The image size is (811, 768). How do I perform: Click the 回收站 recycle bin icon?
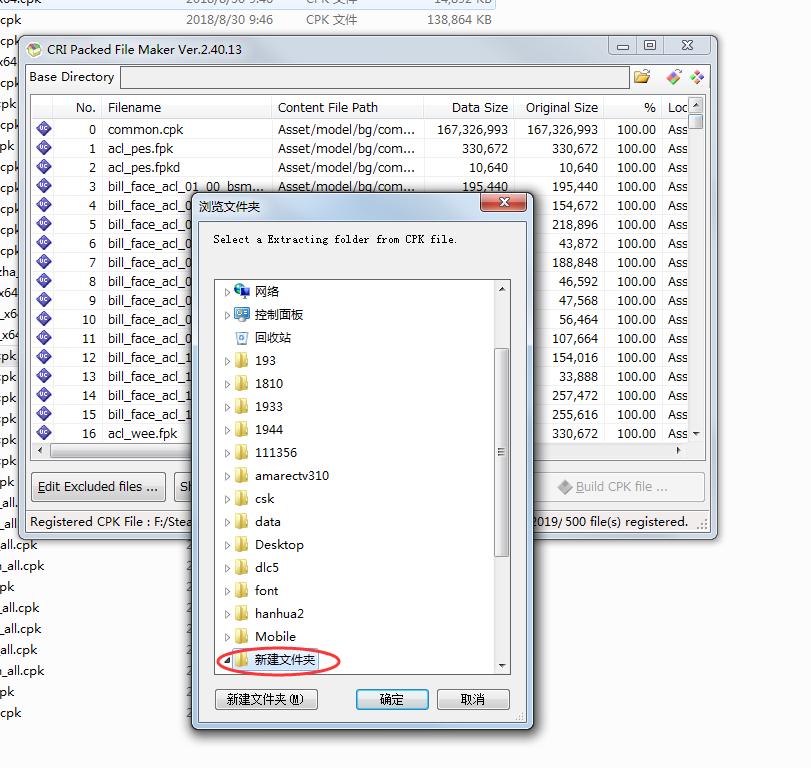pos(242,337)
